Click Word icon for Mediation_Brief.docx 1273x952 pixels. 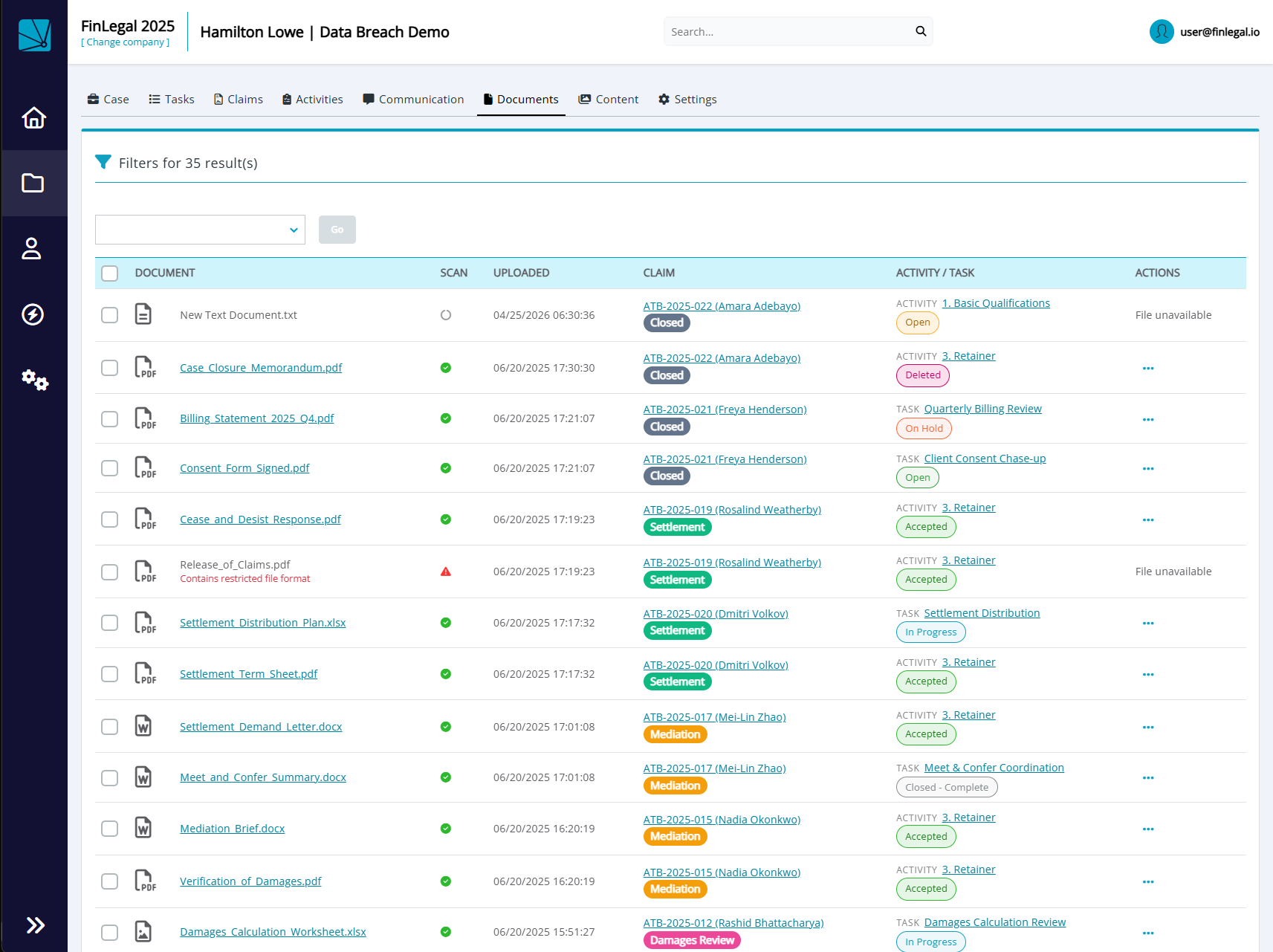coord(143,828)
